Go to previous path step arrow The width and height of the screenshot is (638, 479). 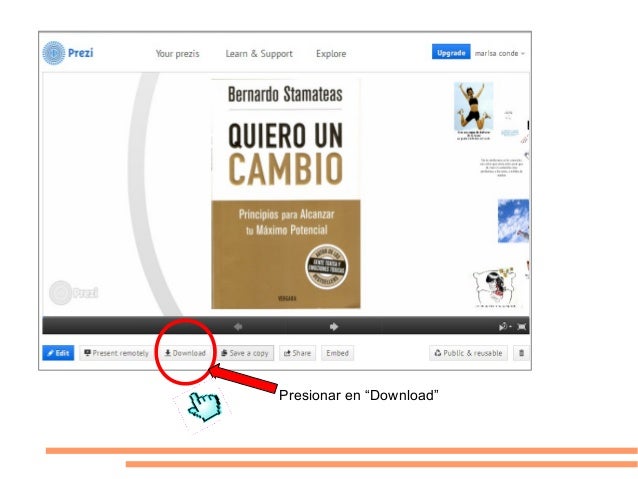click(x=238, y=326)
